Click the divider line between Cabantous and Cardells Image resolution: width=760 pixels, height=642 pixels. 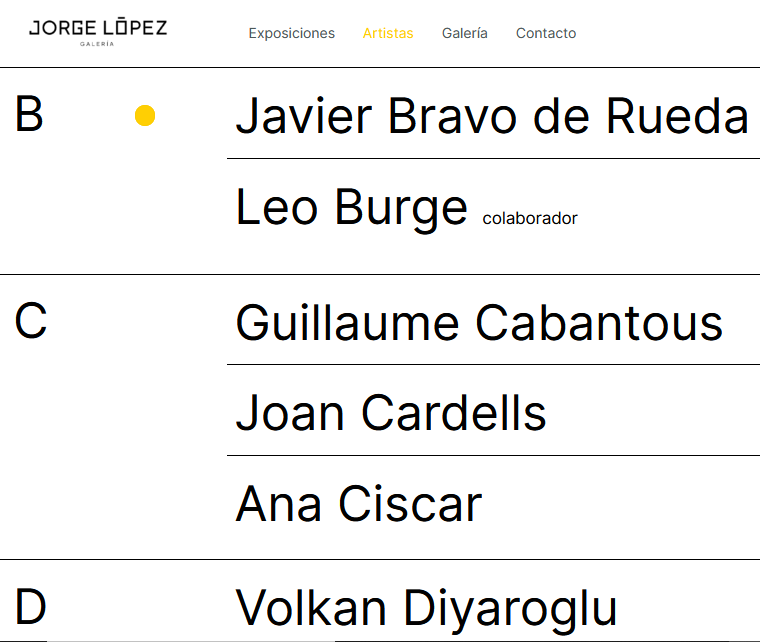pos(493,365)
